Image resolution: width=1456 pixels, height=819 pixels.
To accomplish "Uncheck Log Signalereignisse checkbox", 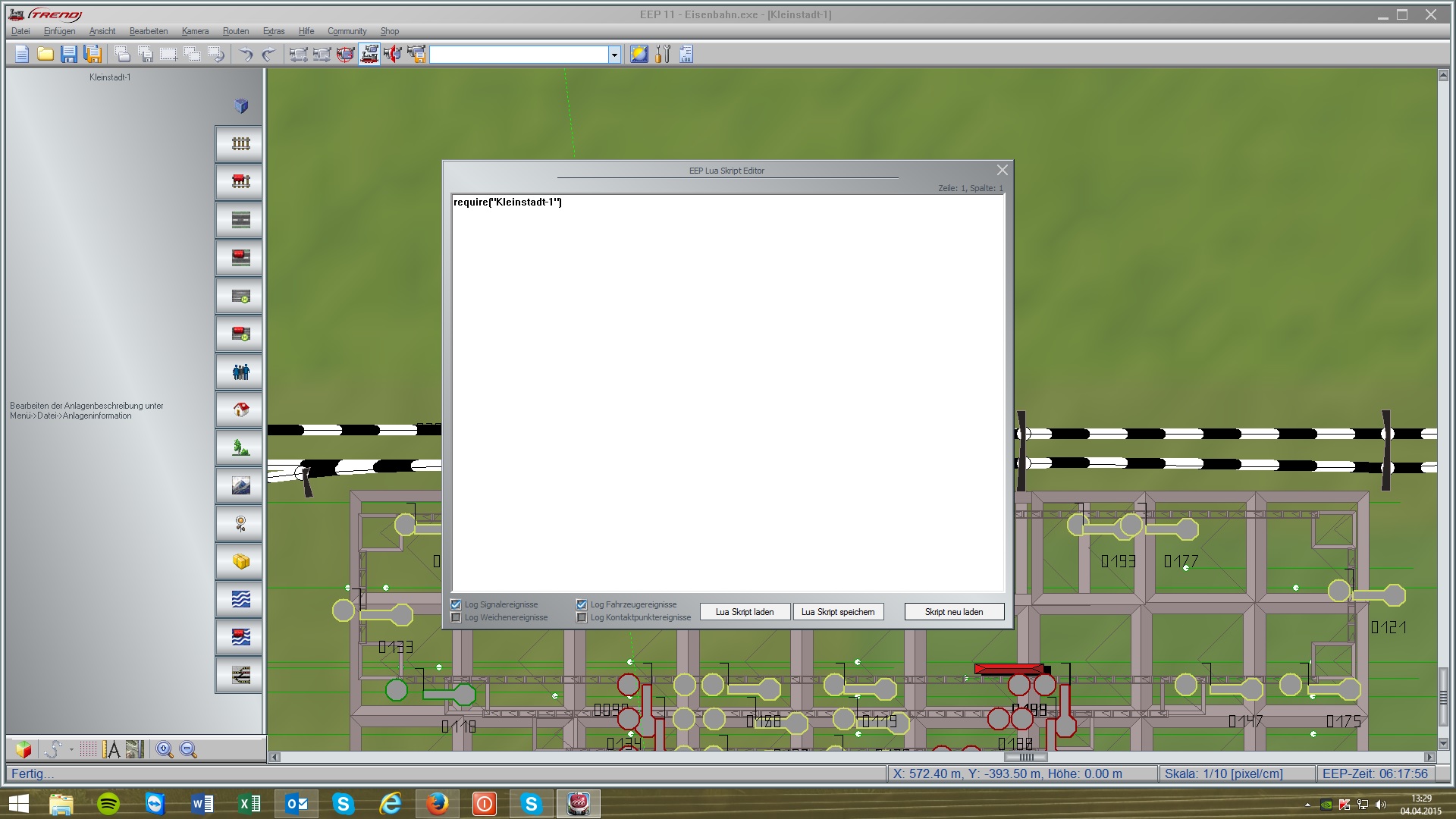I will click(456, 604).
